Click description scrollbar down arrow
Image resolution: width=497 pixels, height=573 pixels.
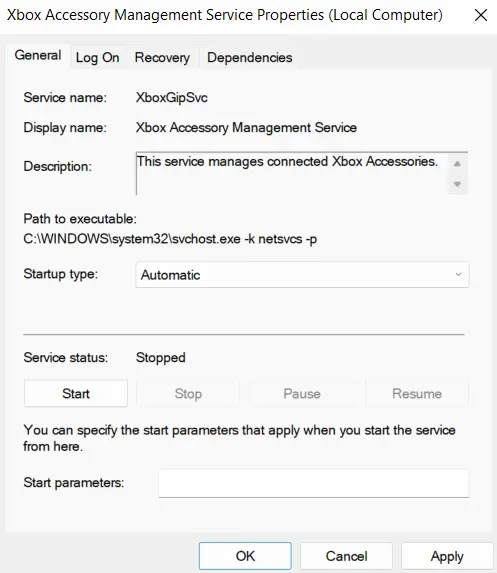tap(457, 184)
